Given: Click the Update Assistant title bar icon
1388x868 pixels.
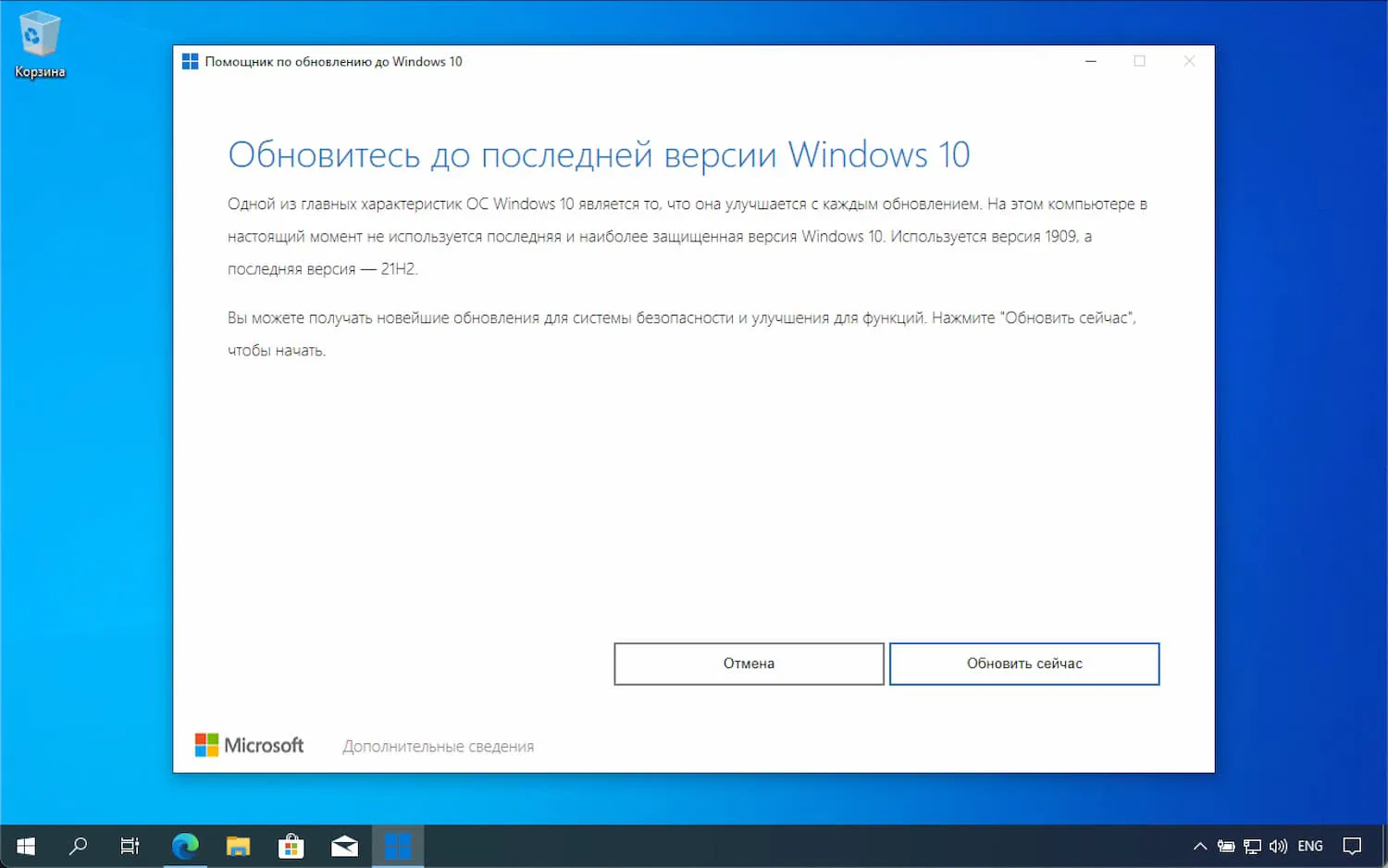Looking at the screenshot, I should pos(191,61).
